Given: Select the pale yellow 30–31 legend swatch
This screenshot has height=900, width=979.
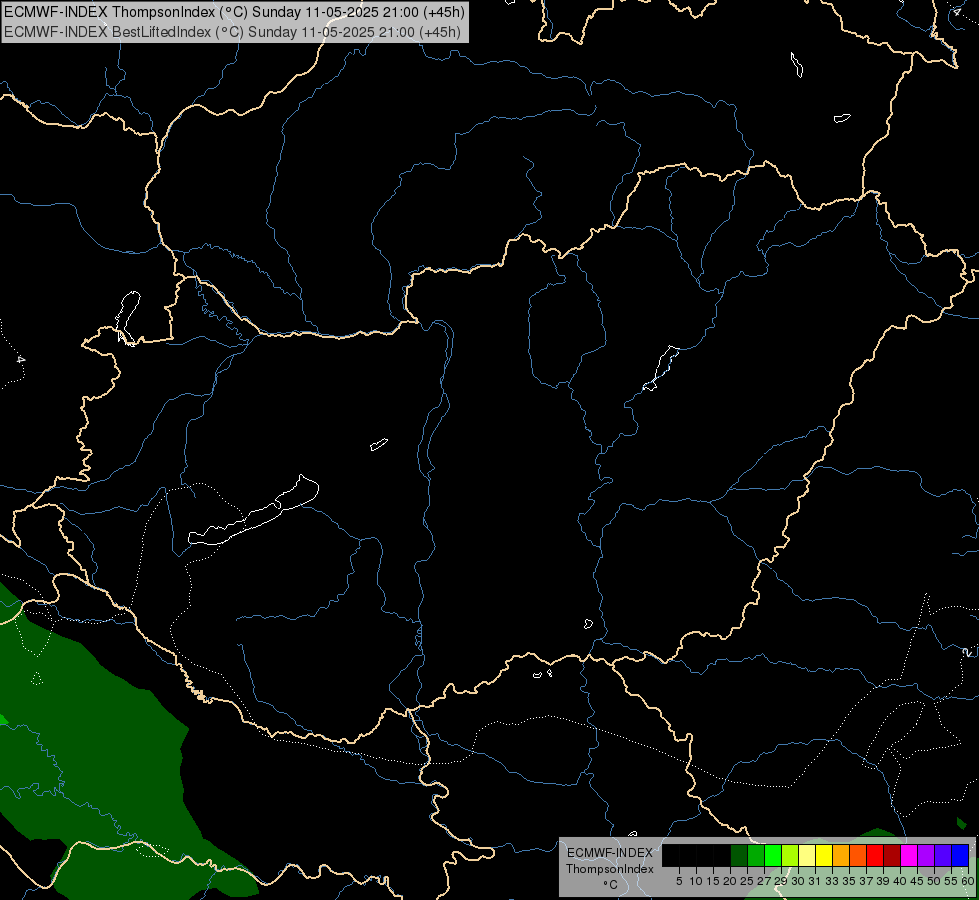Looking at the screenshot, I should click(807, 855).
